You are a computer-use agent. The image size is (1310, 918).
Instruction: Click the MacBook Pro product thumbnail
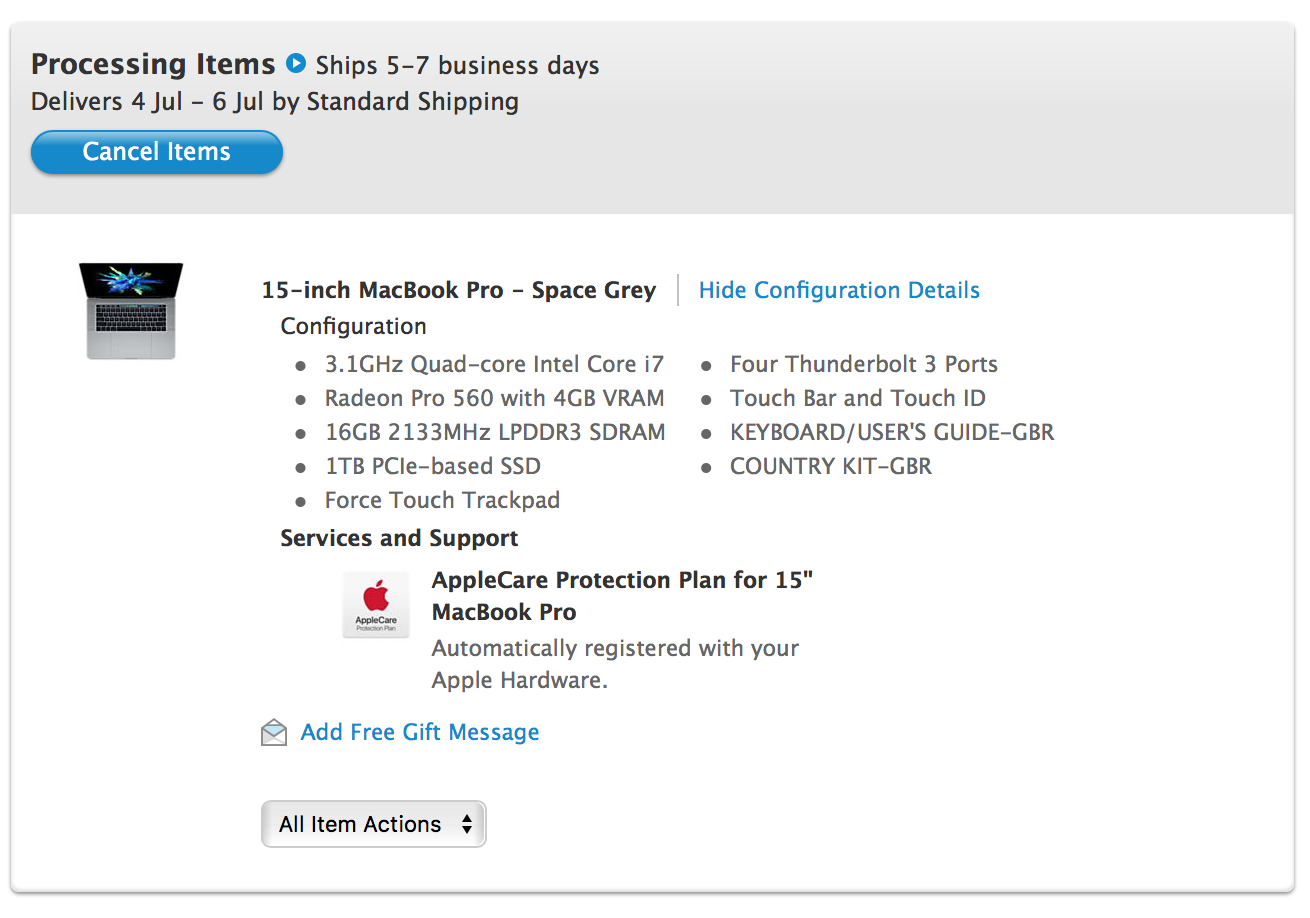(x=131, y=311)
